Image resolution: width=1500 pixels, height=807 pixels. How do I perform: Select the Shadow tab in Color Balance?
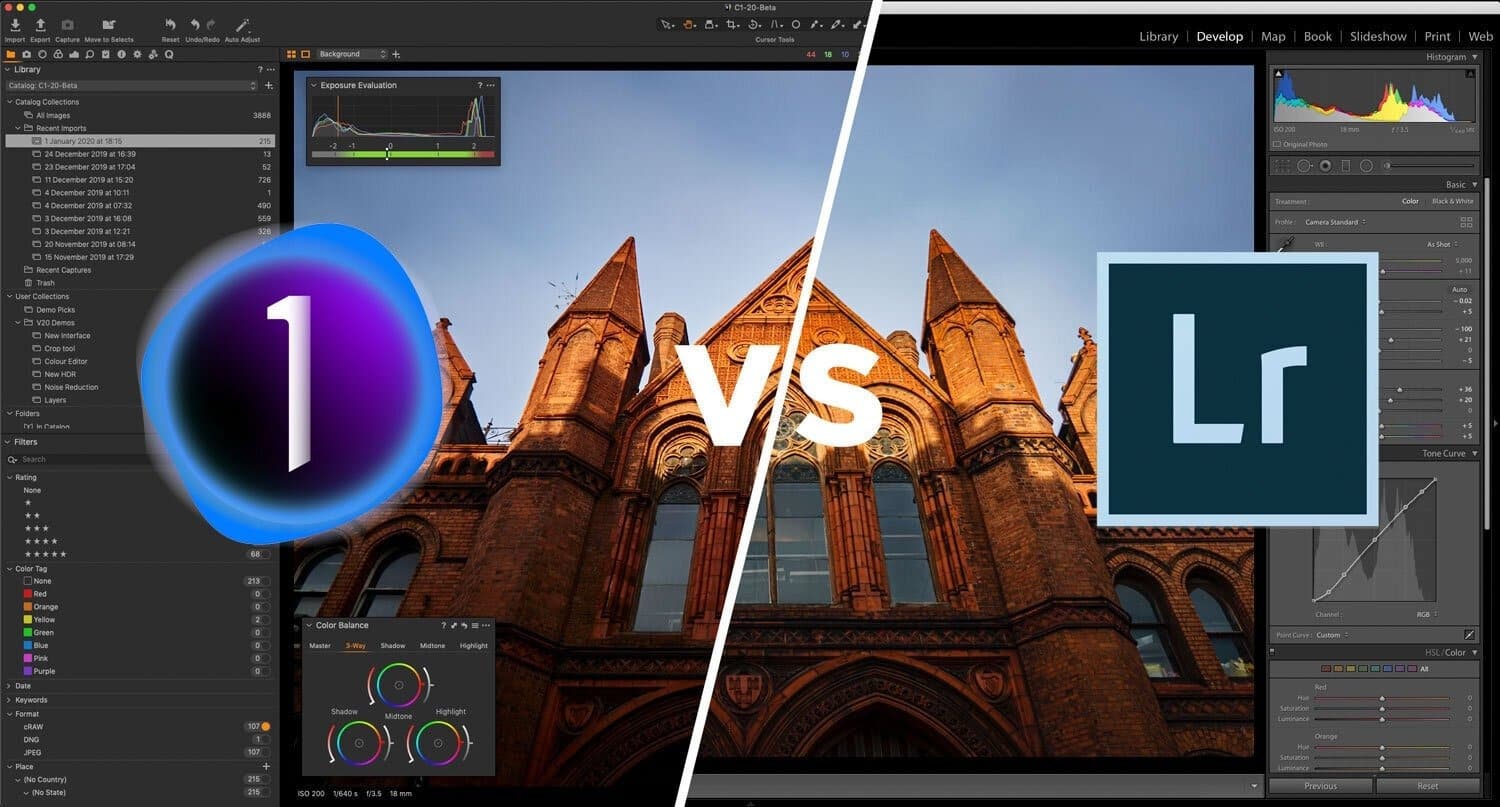(x=392, y=645)
